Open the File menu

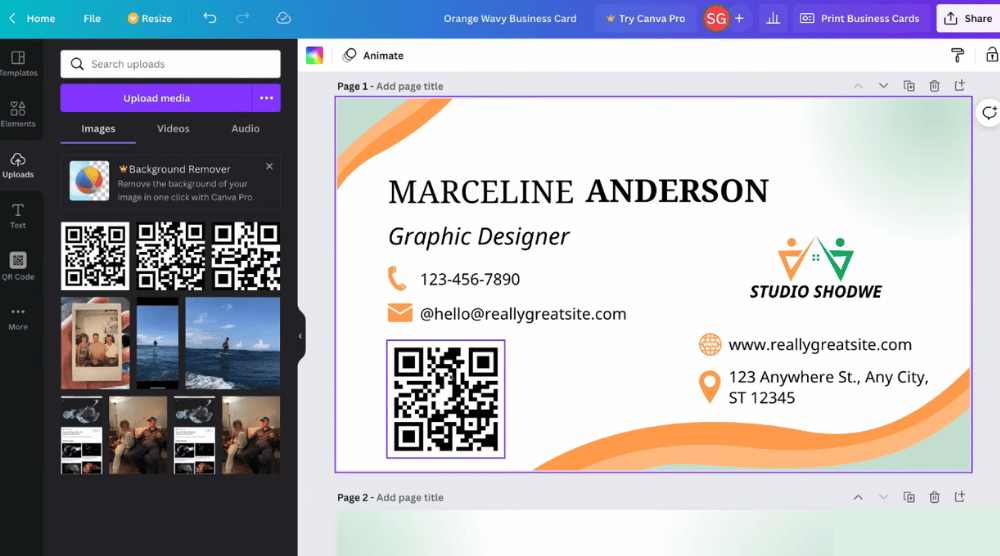click(x=92, y=18)
